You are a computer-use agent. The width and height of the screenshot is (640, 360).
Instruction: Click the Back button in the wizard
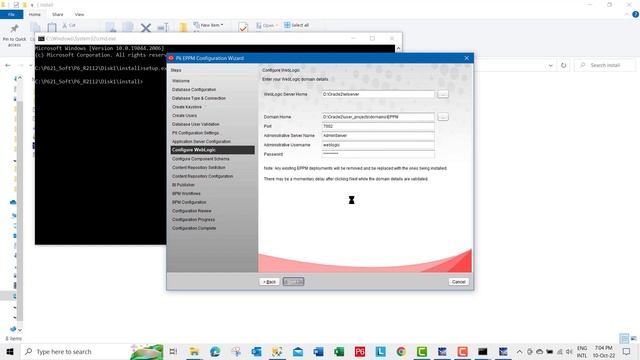(269, 282)
